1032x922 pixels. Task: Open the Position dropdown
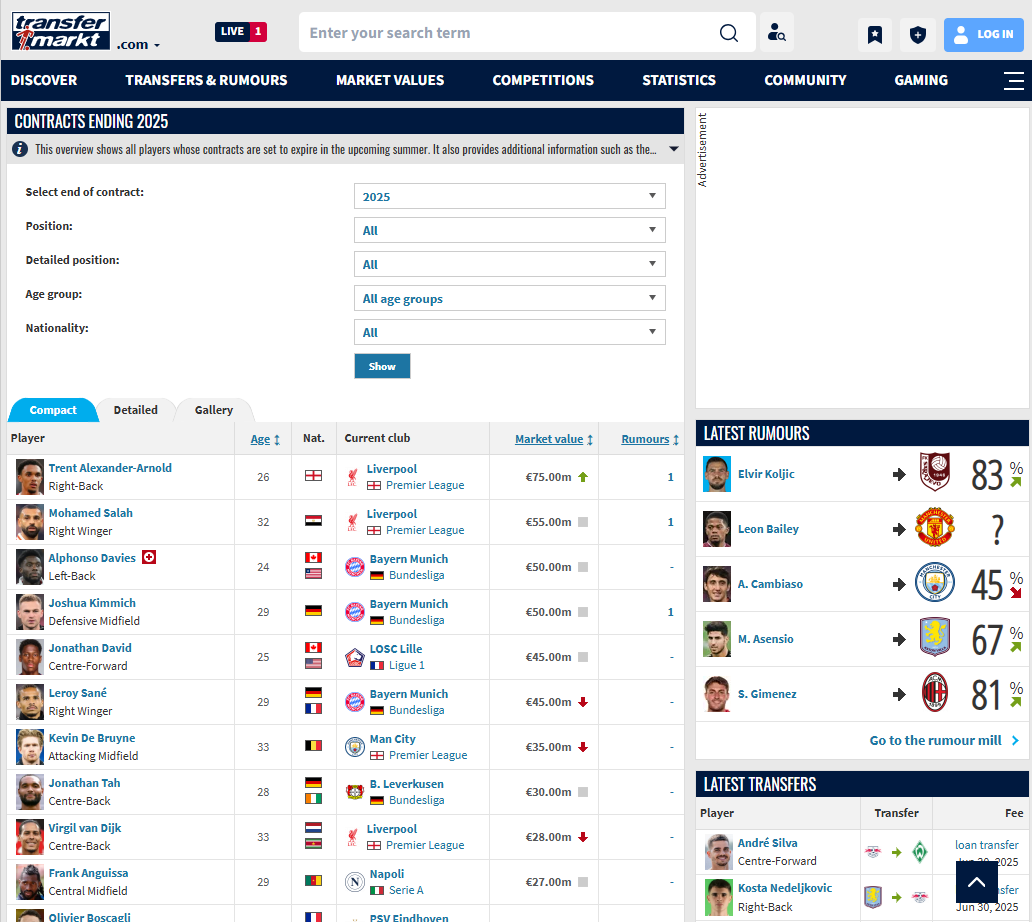[x=509, y=230]
